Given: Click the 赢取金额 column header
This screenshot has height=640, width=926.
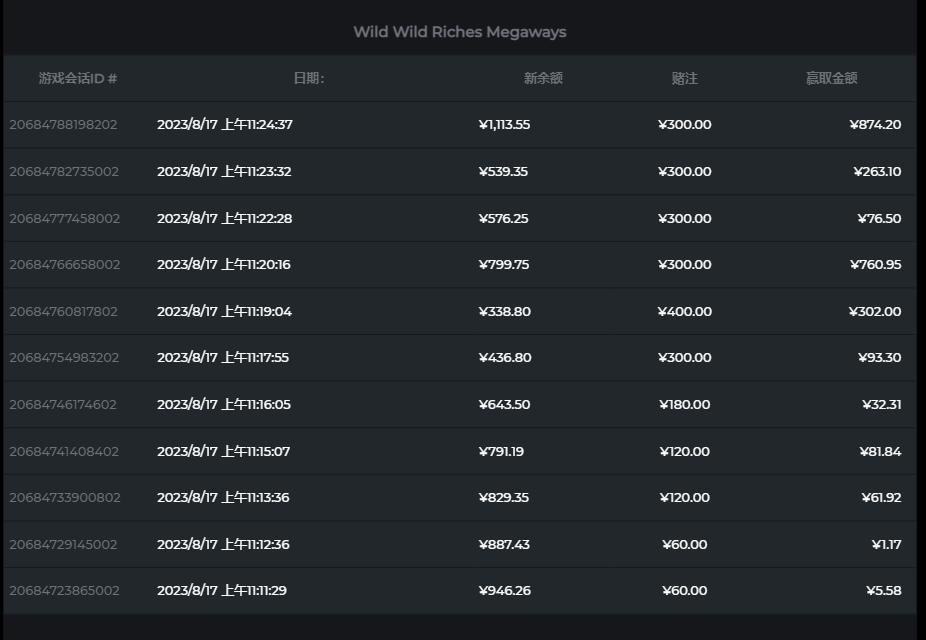Looking at the screenshot, I should click(x=832, y=78).
